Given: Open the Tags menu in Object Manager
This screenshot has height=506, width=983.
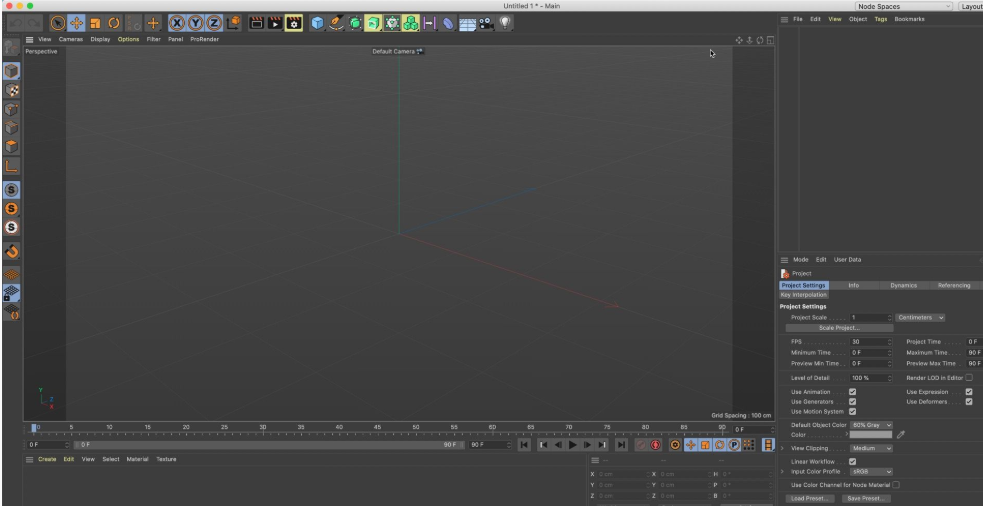Looking at the screenshot, I should (881, 19).
